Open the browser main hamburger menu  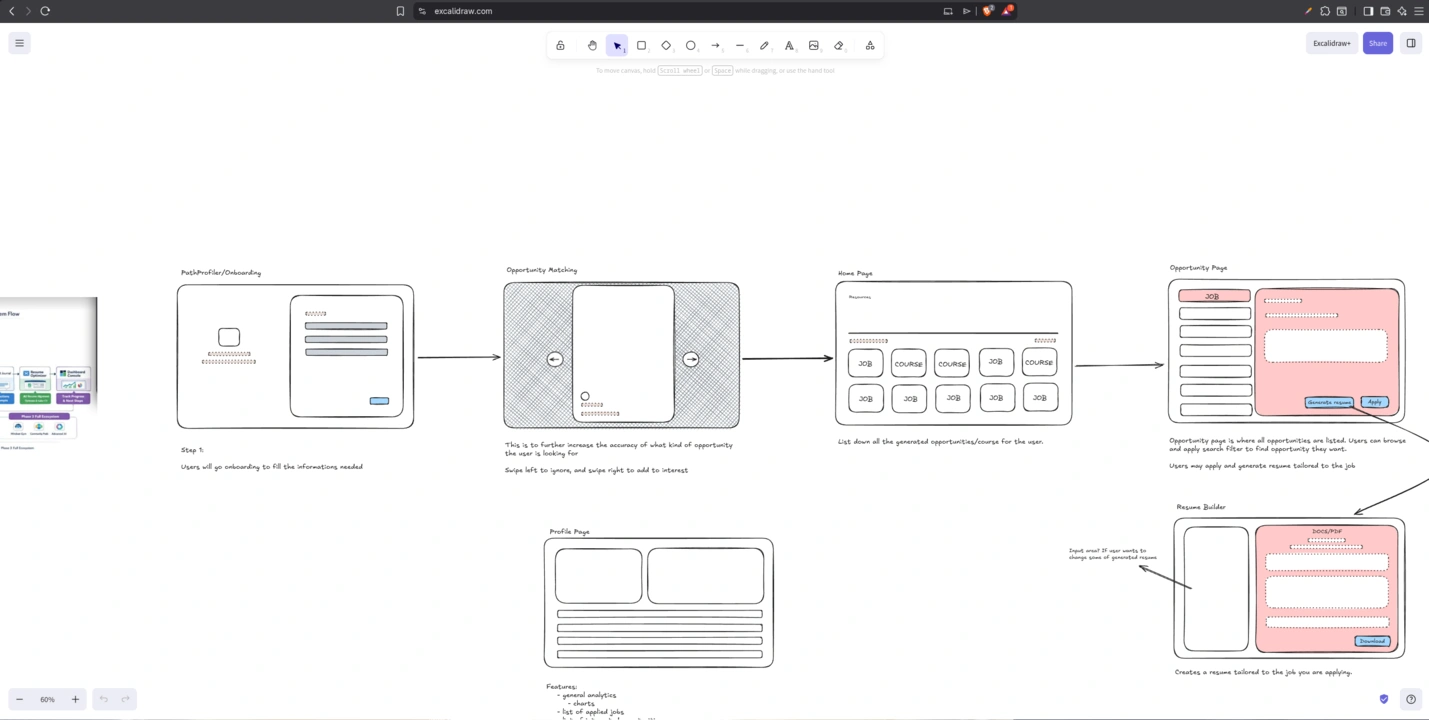point(1418,11)
